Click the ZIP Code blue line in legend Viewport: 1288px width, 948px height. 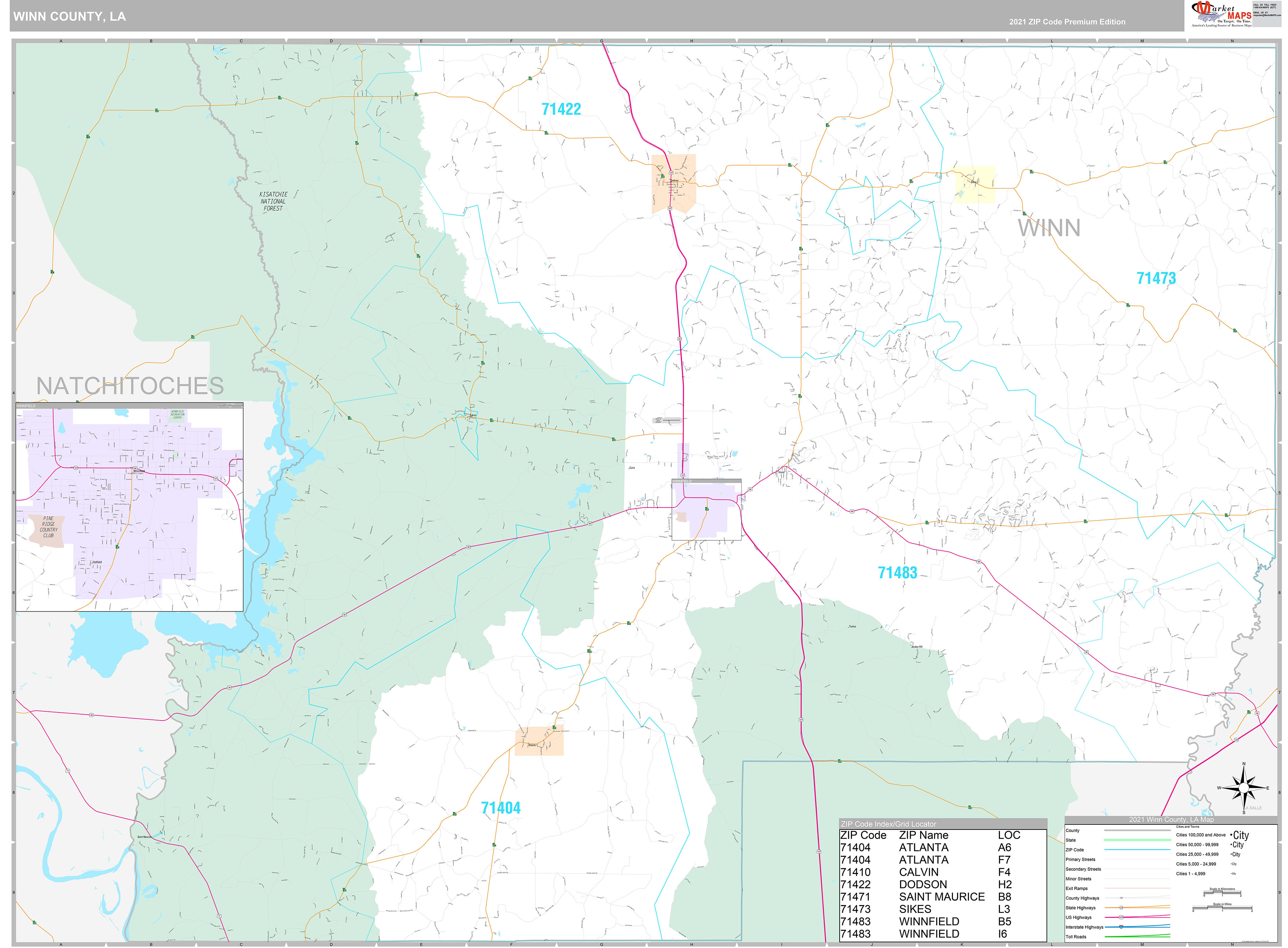tap(1137, 850)
